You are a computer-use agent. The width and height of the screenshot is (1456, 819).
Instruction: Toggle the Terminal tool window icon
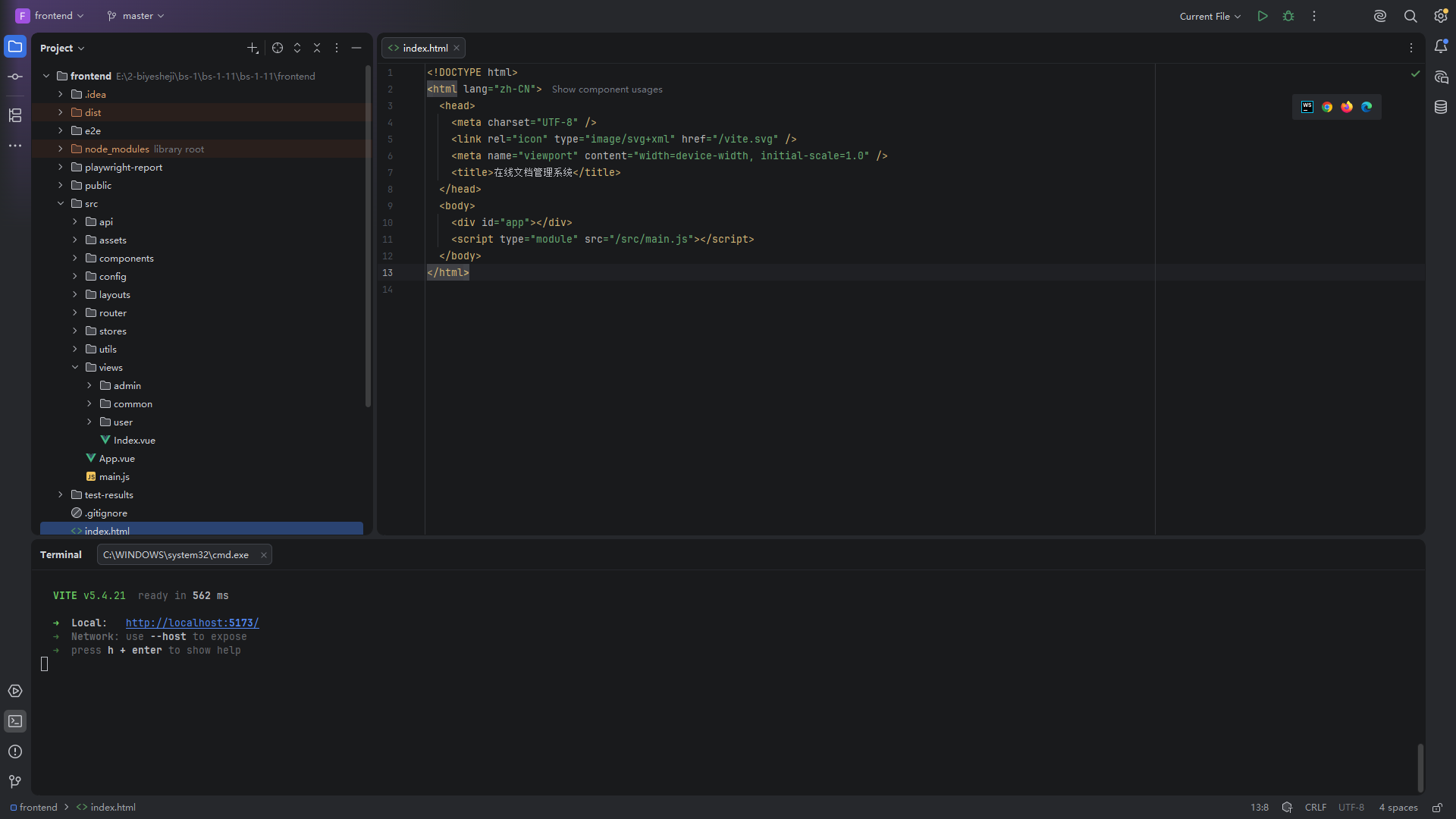pos(15,721)
